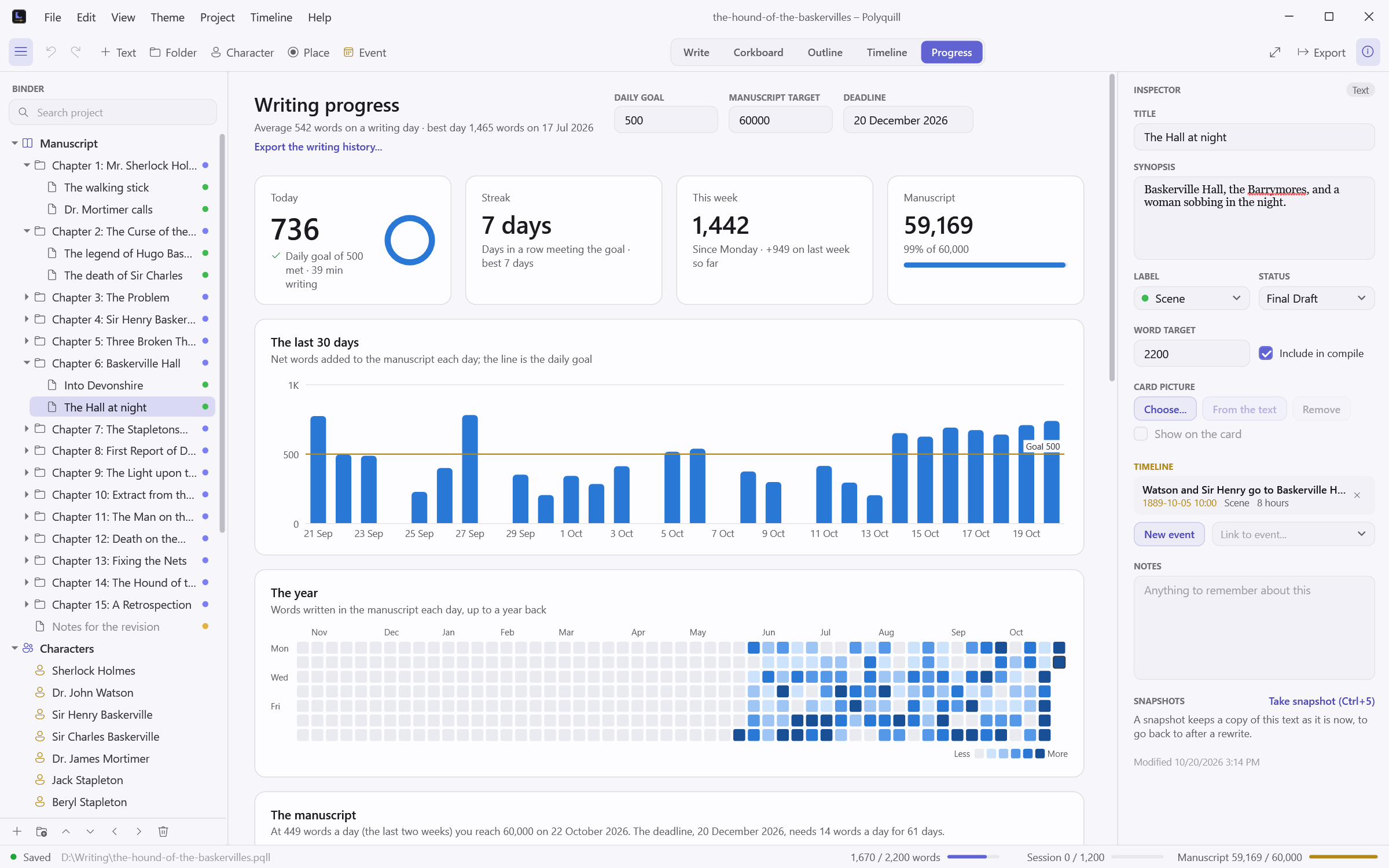
Task: Collapse the Manuscript tree node
Action: [14, 143]
